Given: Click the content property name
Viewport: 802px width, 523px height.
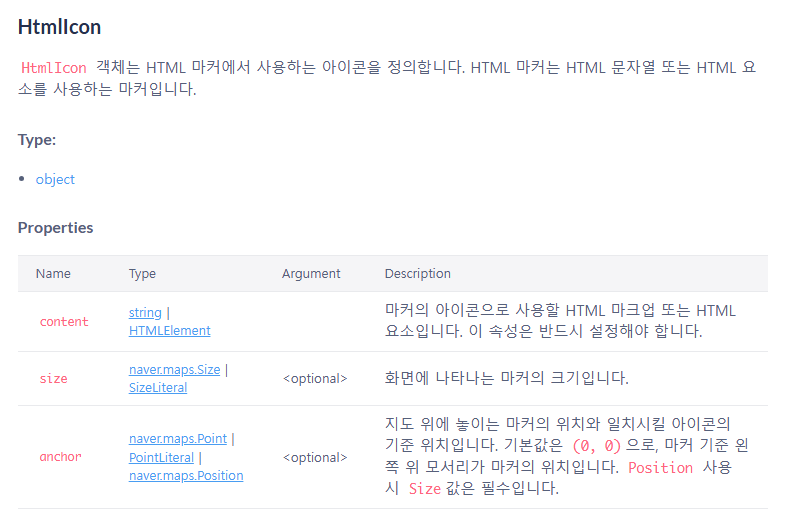Looking at the screenshot, I should (x=64, y=322).
